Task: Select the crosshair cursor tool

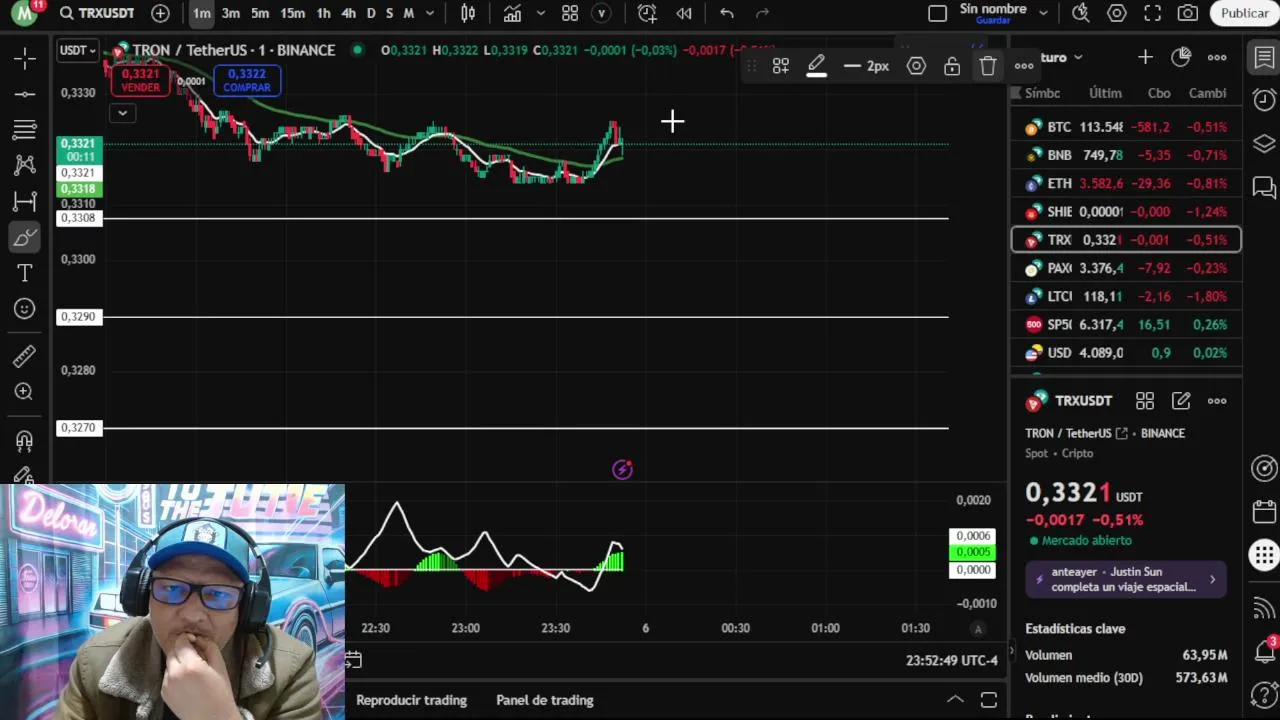Action: (25, 58)
